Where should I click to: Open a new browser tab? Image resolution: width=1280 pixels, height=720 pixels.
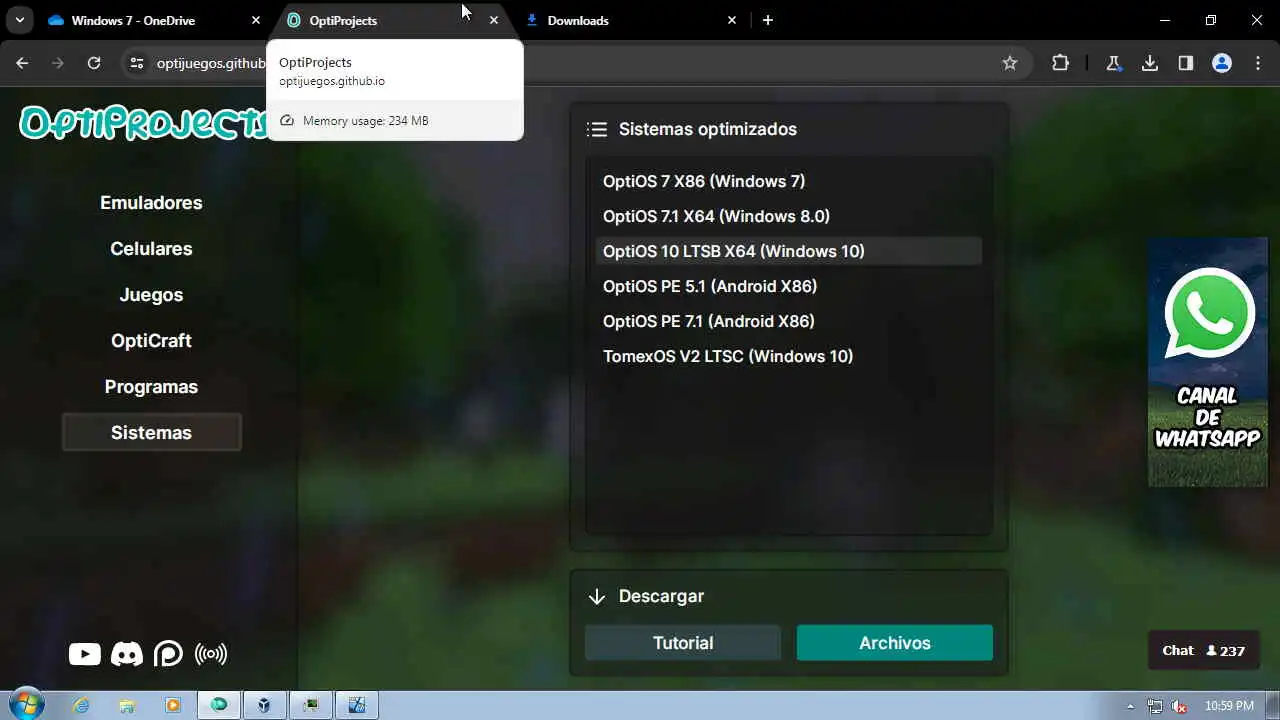(x=768, y=20)
